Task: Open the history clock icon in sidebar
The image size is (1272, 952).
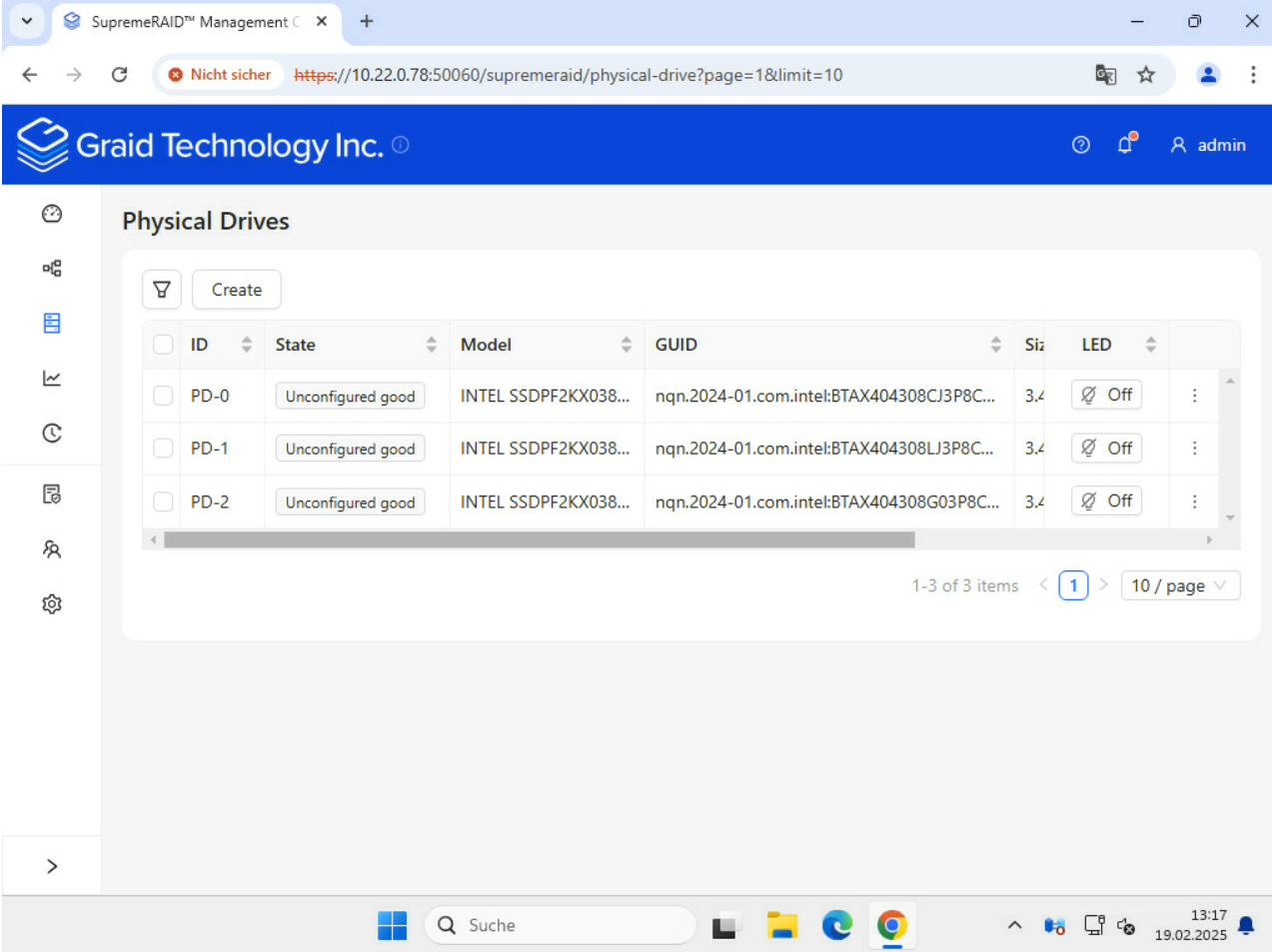Action: coord(52,433)
